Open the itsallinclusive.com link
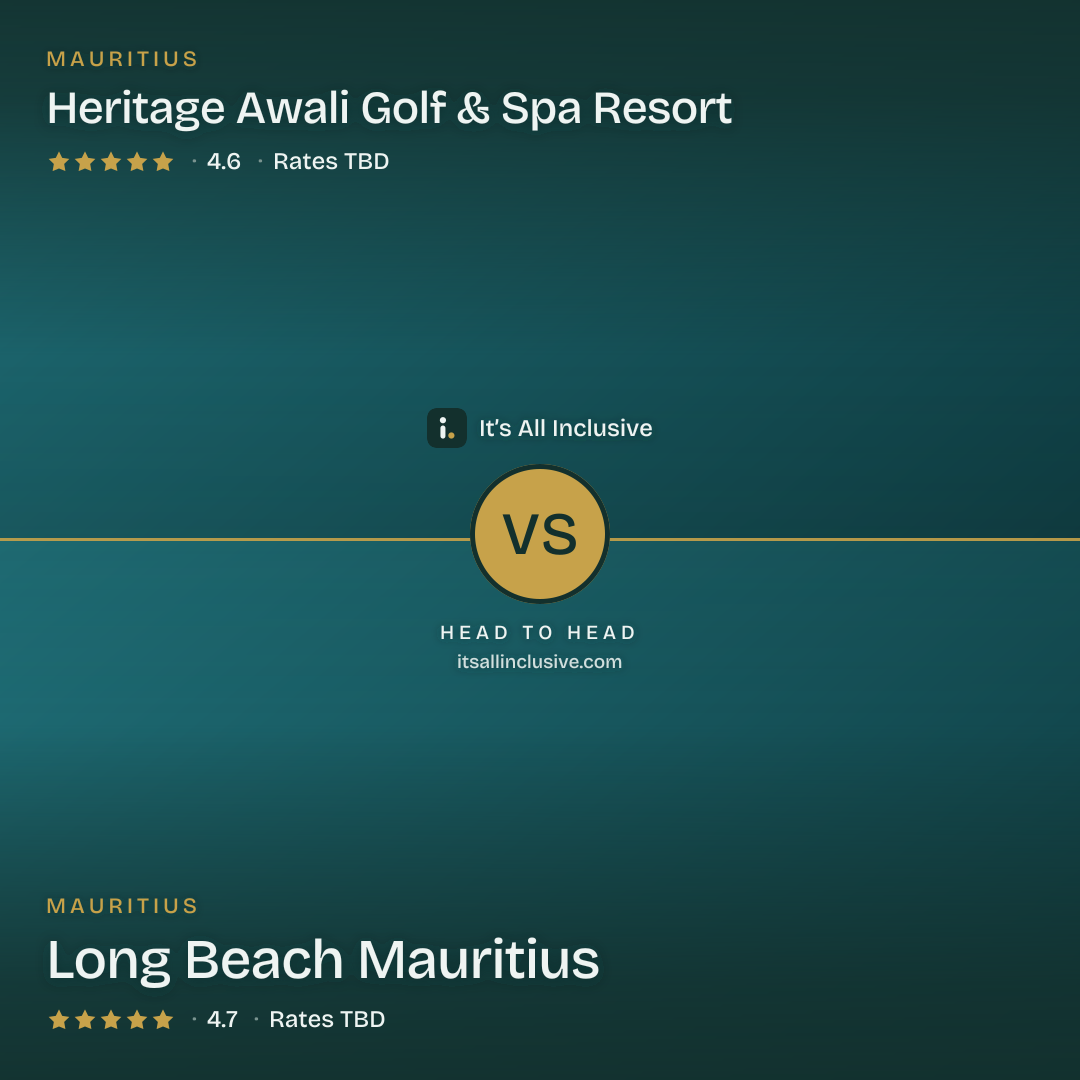 (539, 662)
